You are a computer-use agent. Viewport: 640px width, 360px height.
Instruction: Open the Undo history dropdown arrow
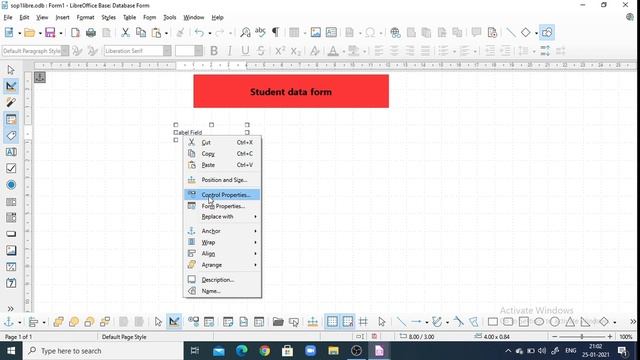209,33
